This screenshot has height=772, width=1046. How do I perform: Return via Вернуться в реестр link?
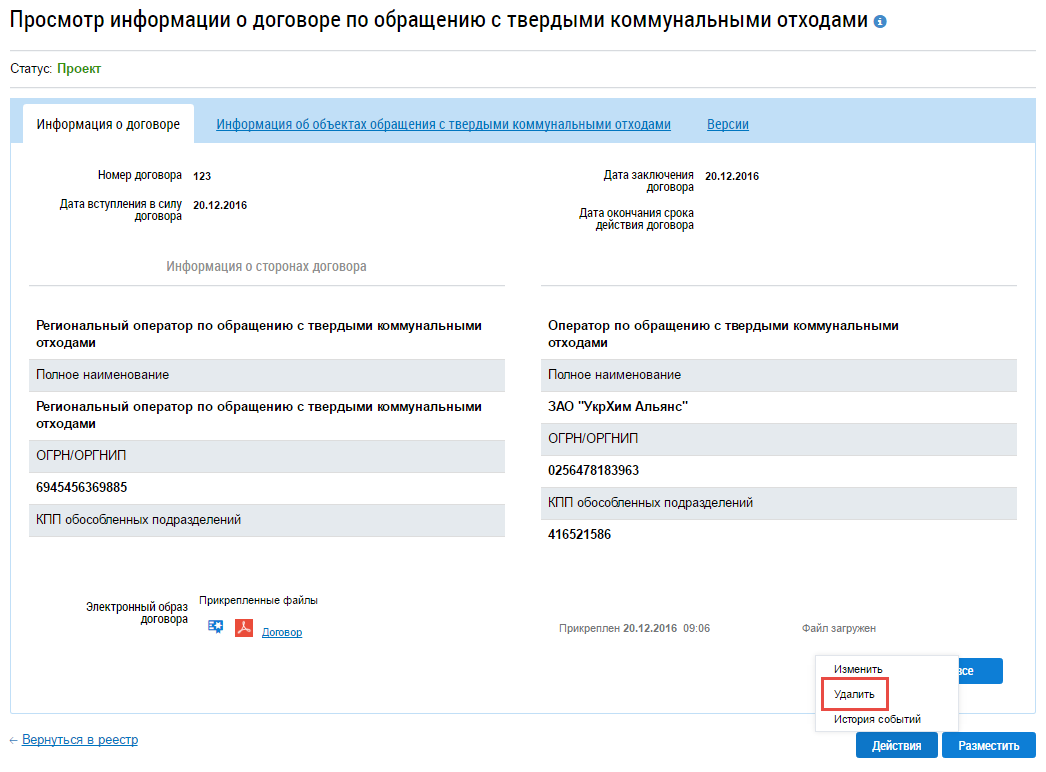click(x=79, y=739)
